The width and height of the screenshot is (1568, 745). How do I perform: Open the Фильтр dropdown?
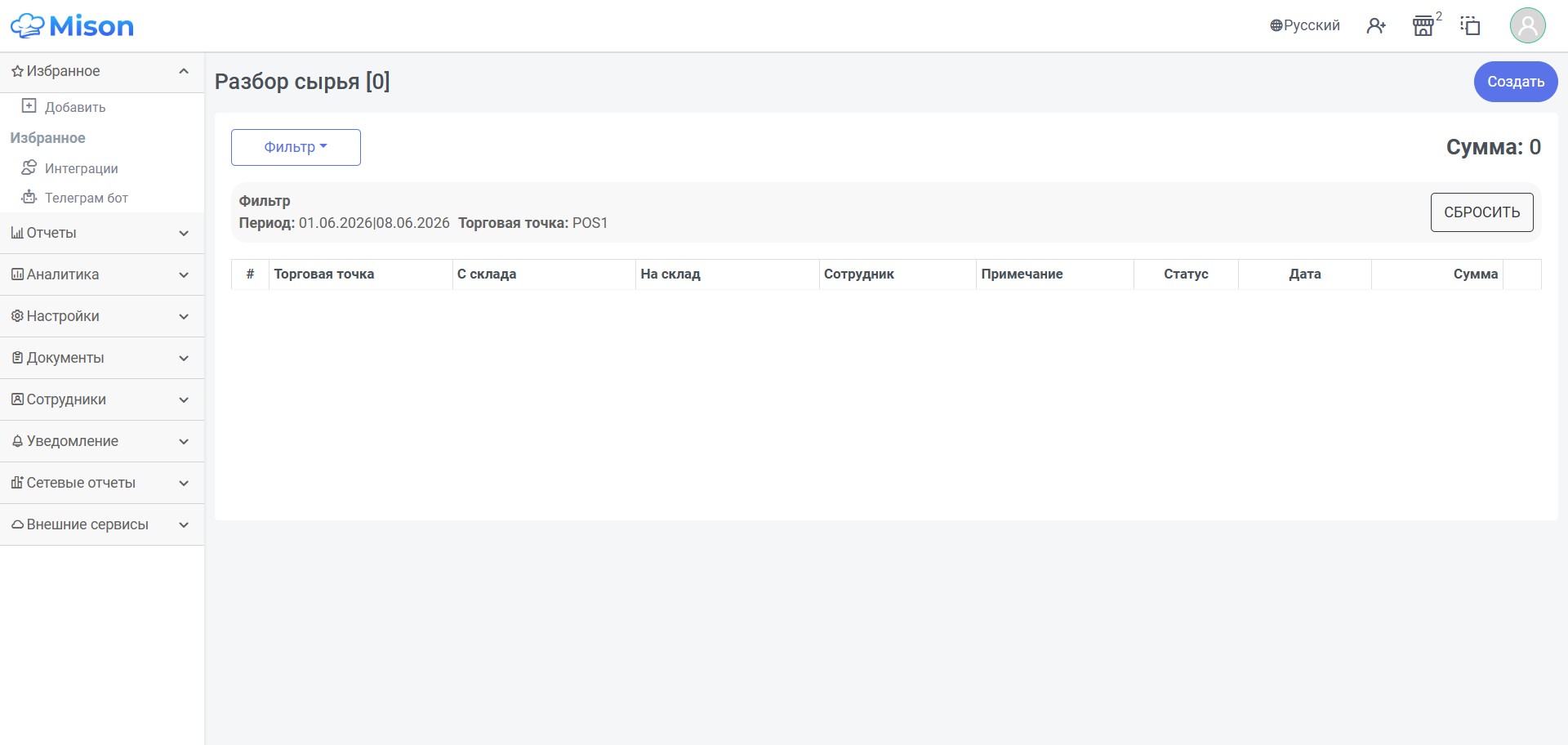296,147
